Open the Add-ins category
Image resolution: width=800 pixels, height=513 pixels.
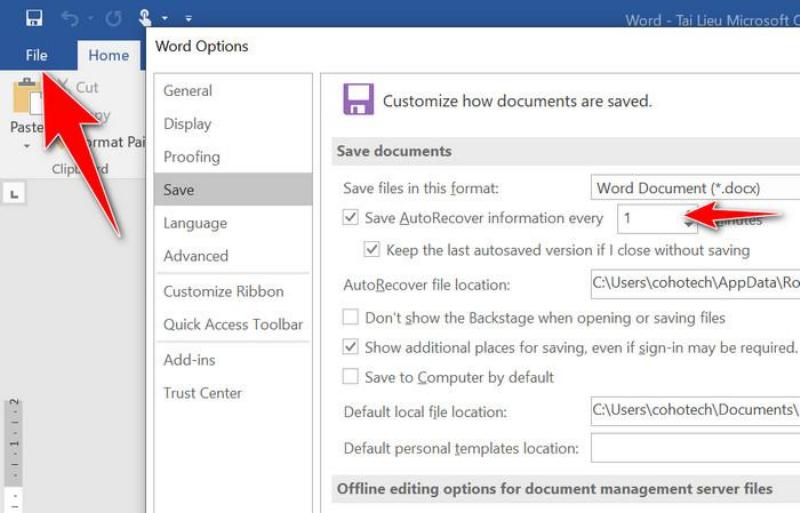point(233,360)
